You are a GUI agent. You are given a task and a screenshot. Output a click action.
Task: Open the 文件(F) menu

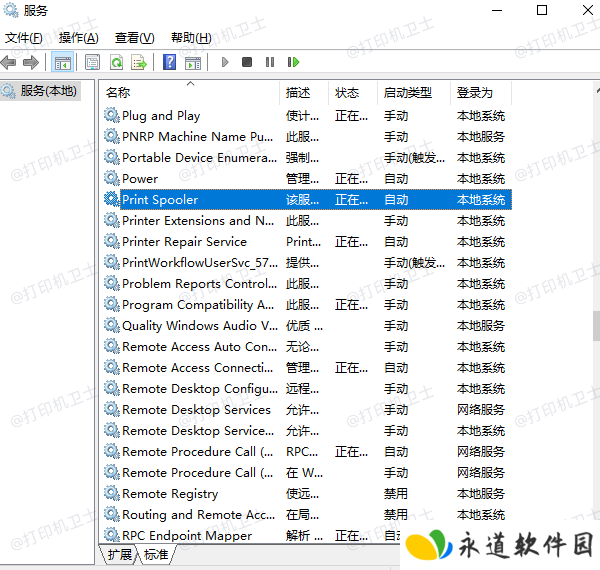[x=24, y=38]
